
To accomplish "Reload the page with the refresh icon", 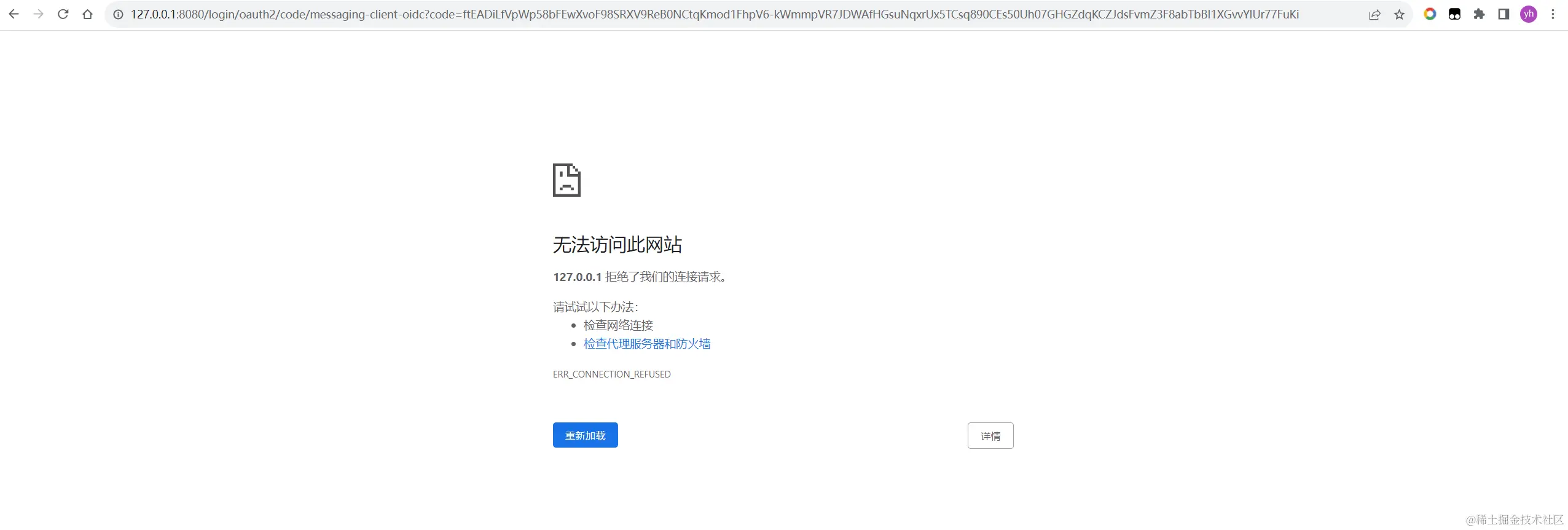I will [x=63, y=14].
